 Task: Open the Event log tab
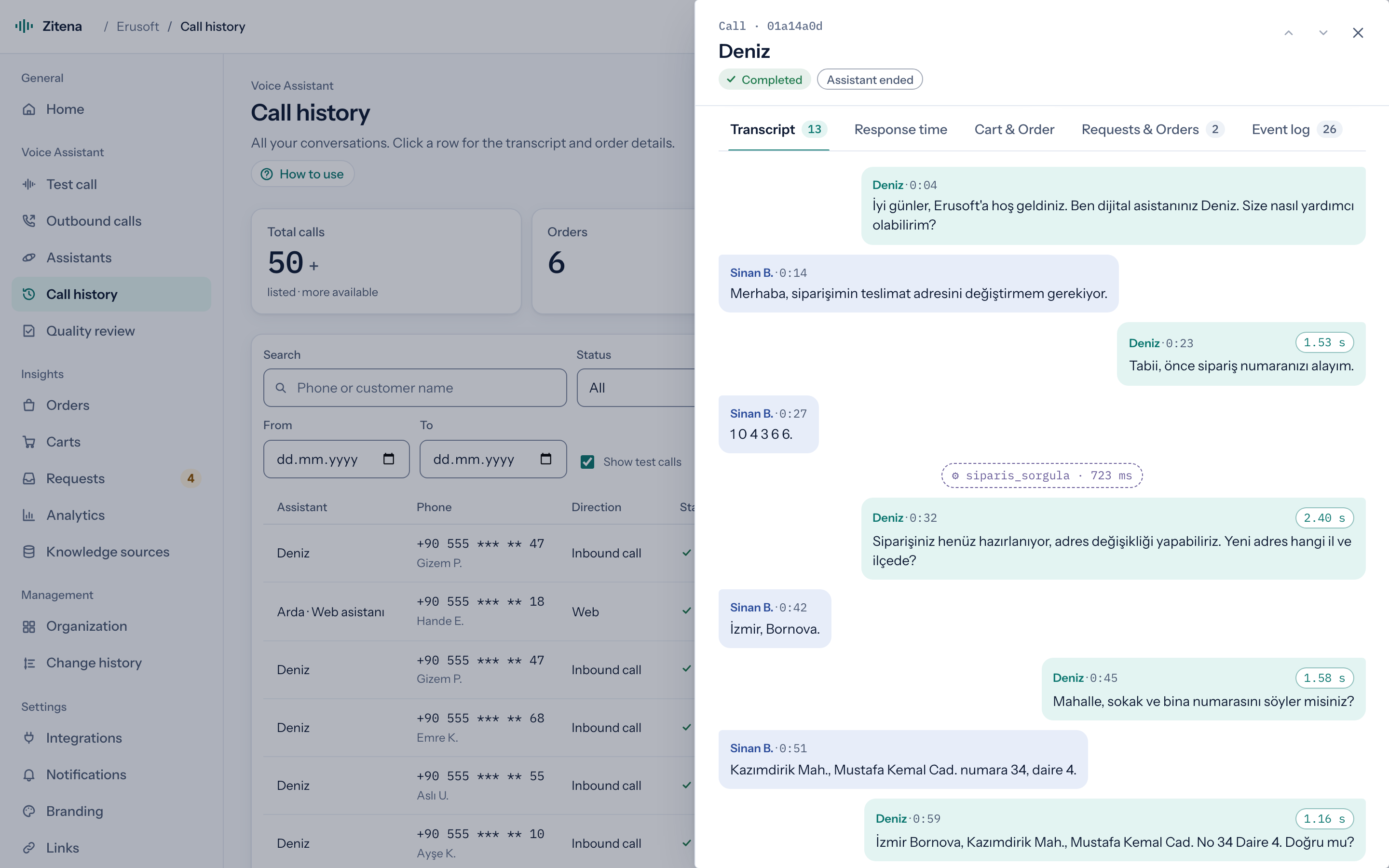1296,130
